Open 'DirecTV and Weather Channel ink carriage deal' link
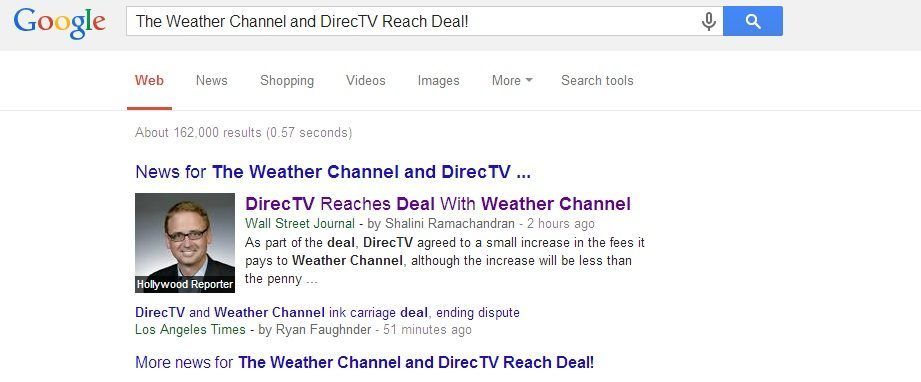Viewport: 921px width, 382px height. (327, 312)
